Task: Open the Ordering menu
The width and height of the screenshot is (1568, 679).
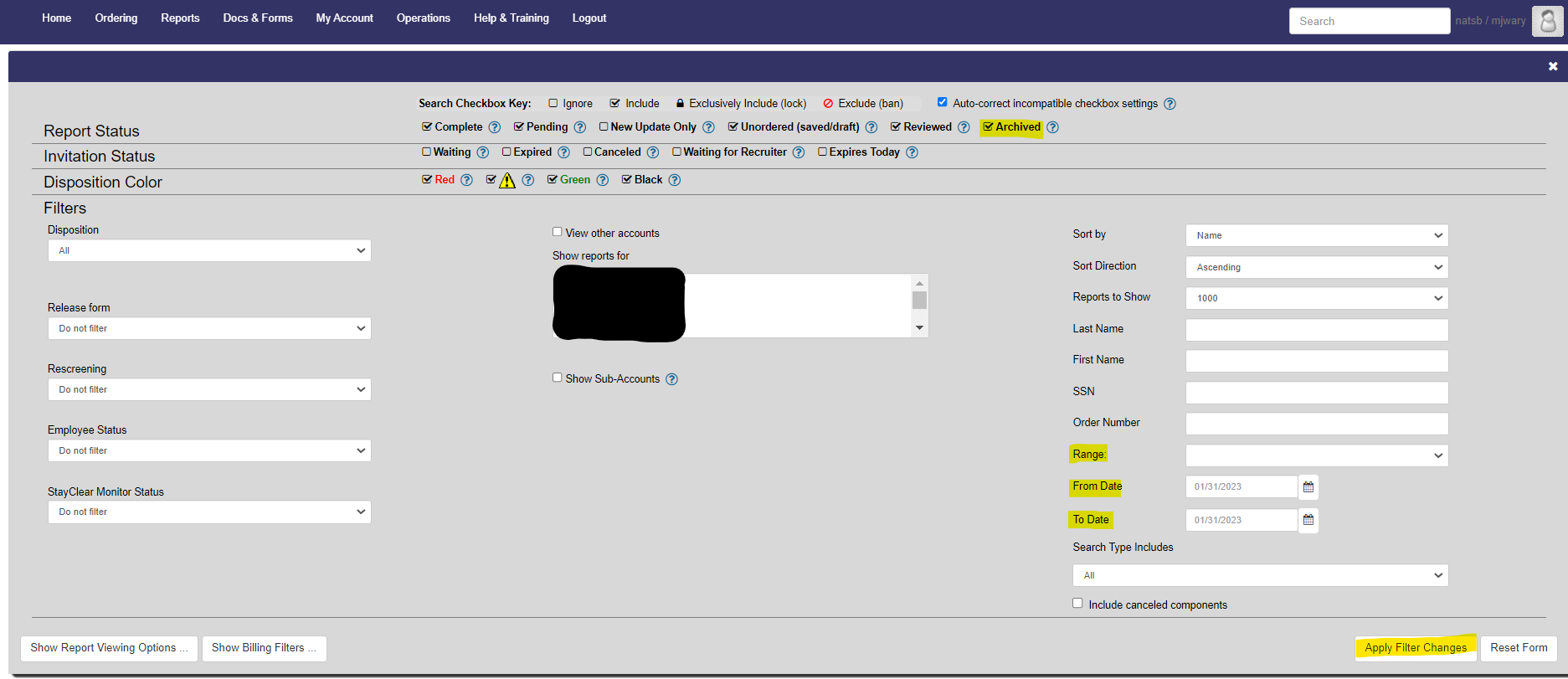Action: tap(116, 18)
